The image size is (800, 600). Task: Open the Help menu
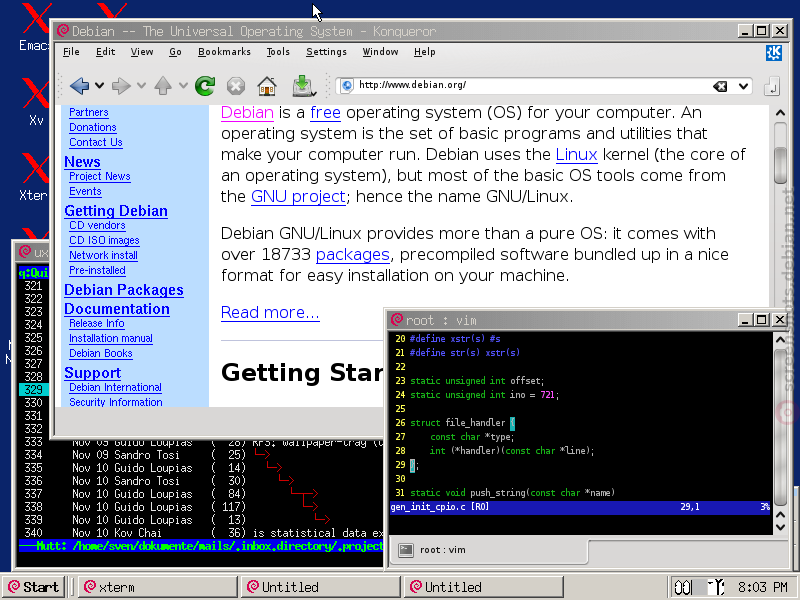tap(424, 52)
